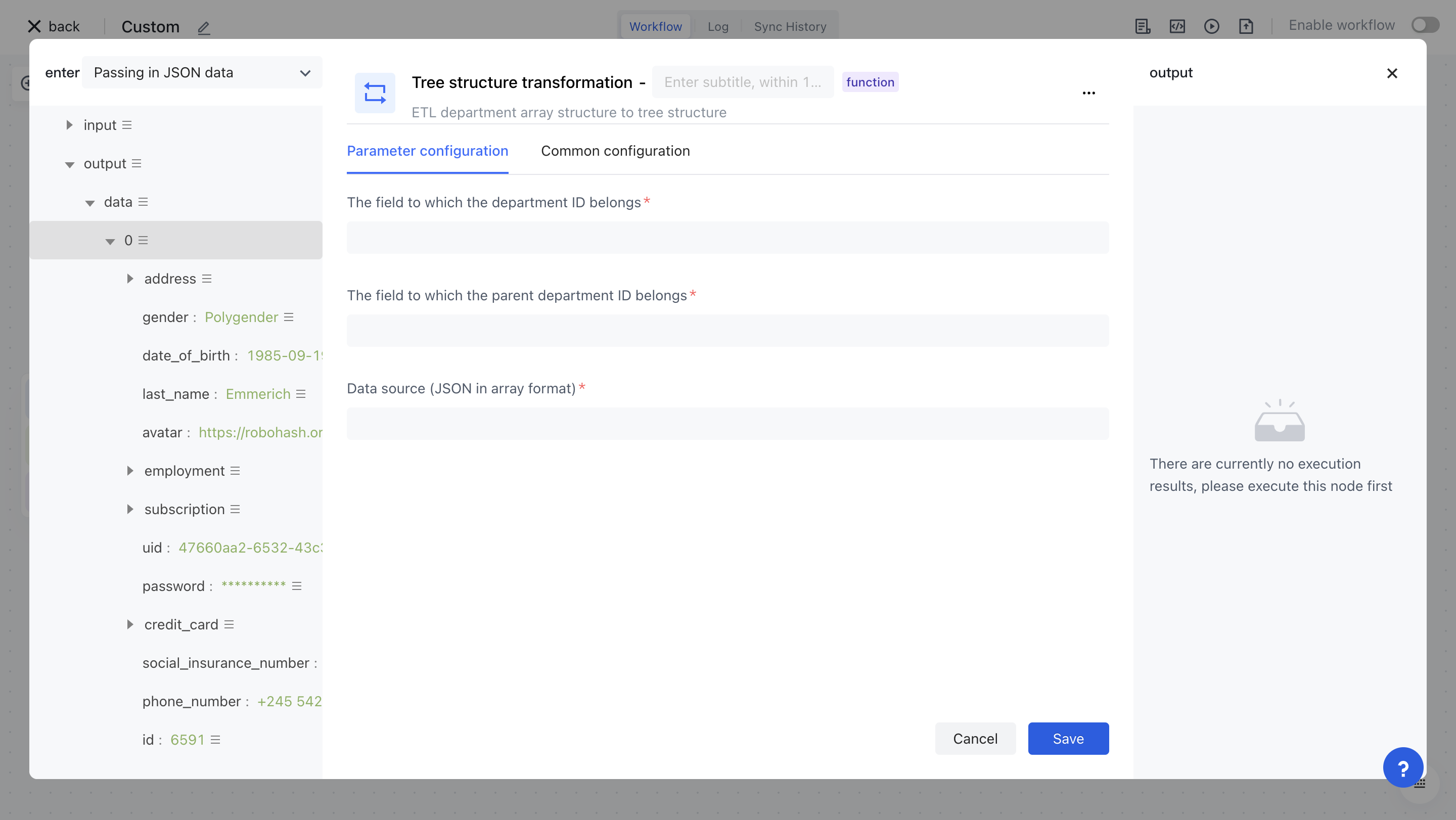Click the Save button
1456x820 pixels.
1068,738
